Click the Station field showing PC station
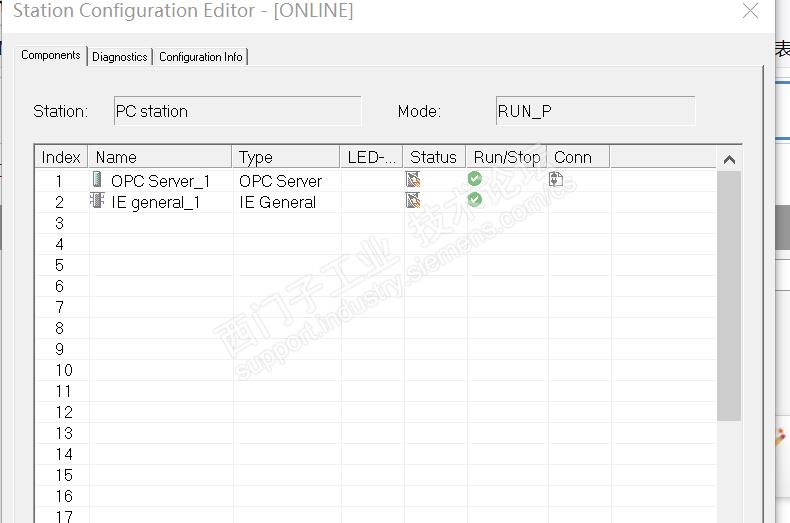This screenshot has width=790, height=523. point(237,111)
